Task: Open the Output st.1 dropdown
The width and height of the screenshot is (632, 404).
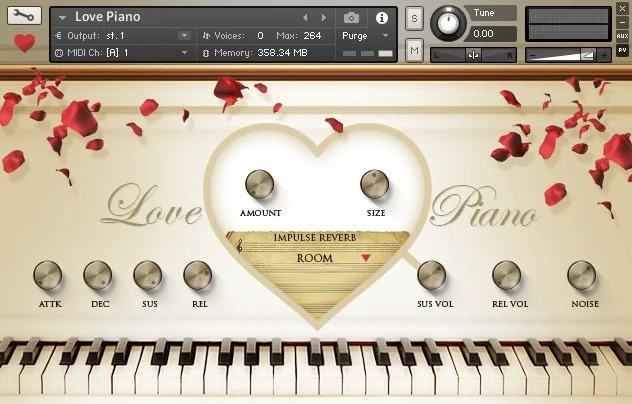Action: click(184, 35)
